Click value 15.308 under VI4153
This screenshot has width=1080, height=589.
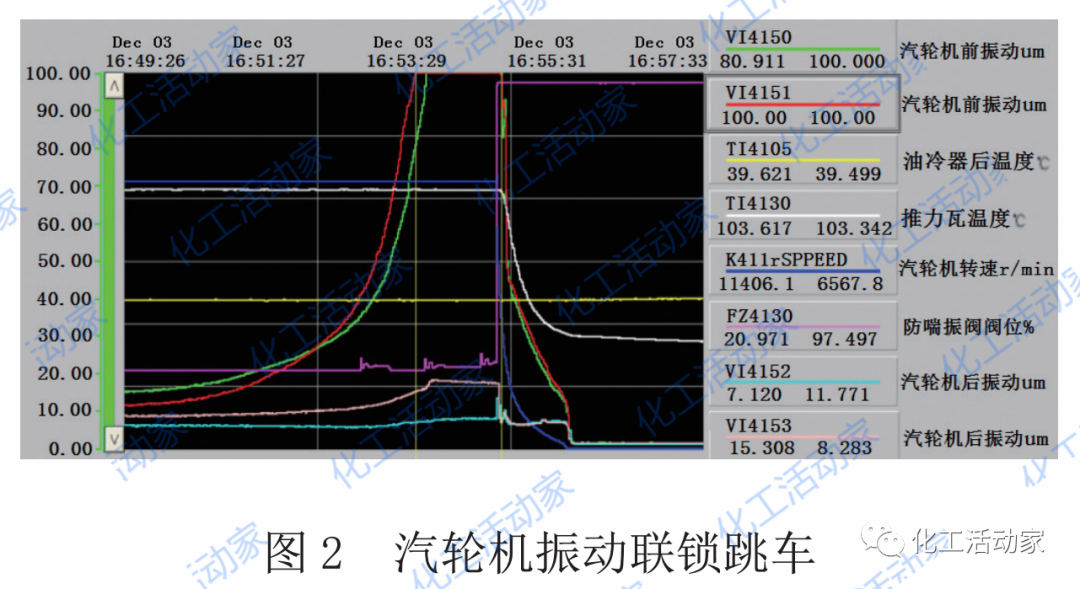pos(762,448)
